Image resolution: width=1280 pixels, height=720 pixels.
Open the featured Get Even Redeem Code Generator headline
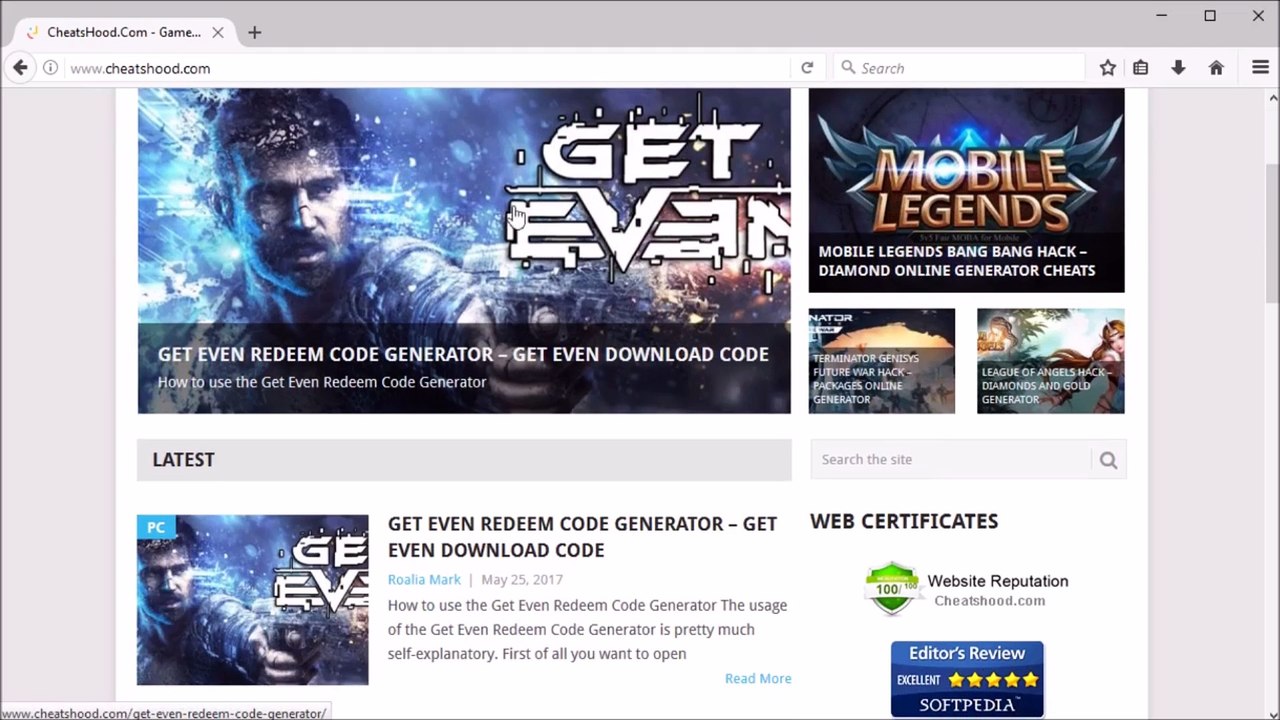(463, 354)
